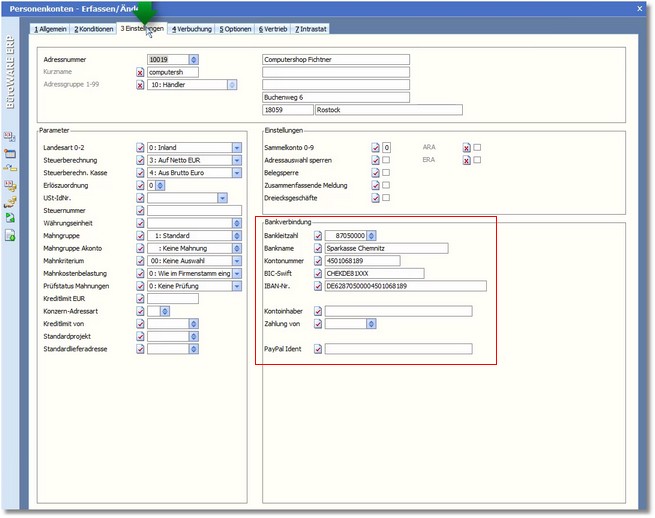Enable the Belegsperre checkbox
Viewport: 655px width, 518px height.
pyautogui.click(x=386, y=173)
